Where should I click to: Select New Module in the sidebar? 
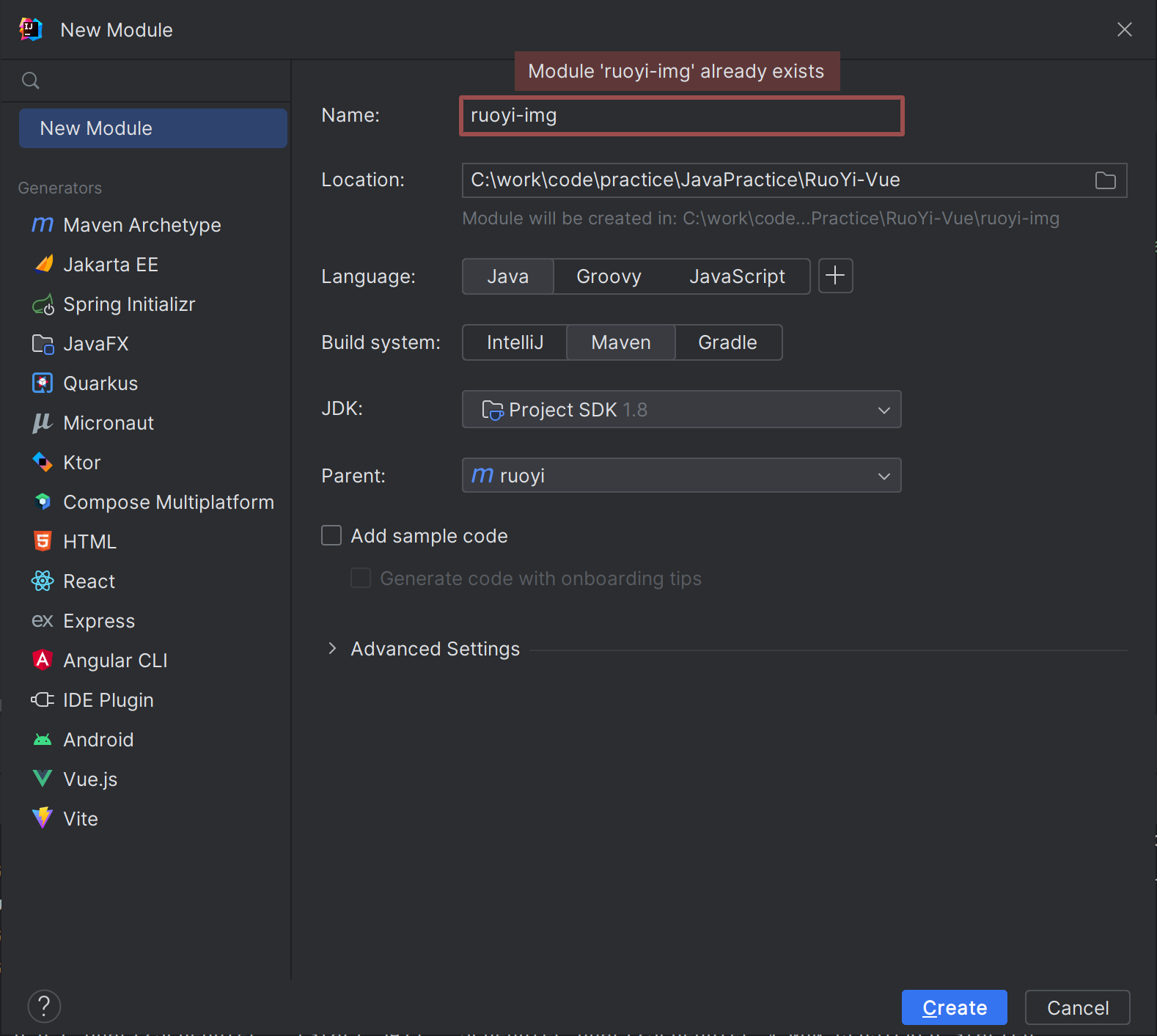coord(153,128)
